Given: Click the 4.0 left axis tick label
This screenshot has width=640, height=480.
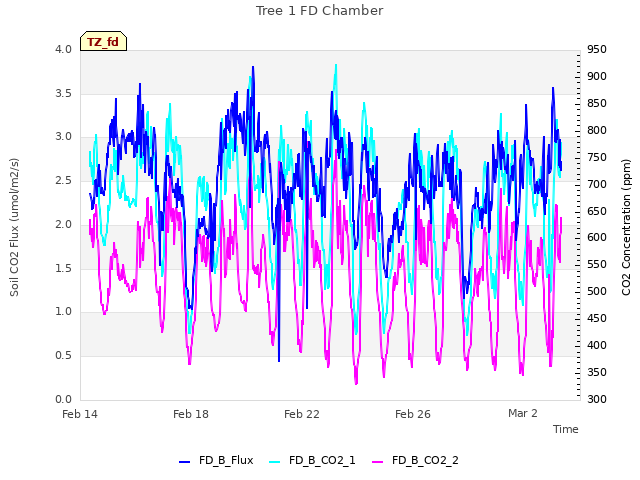Looking at the screenshot, I should click(63, 49).
